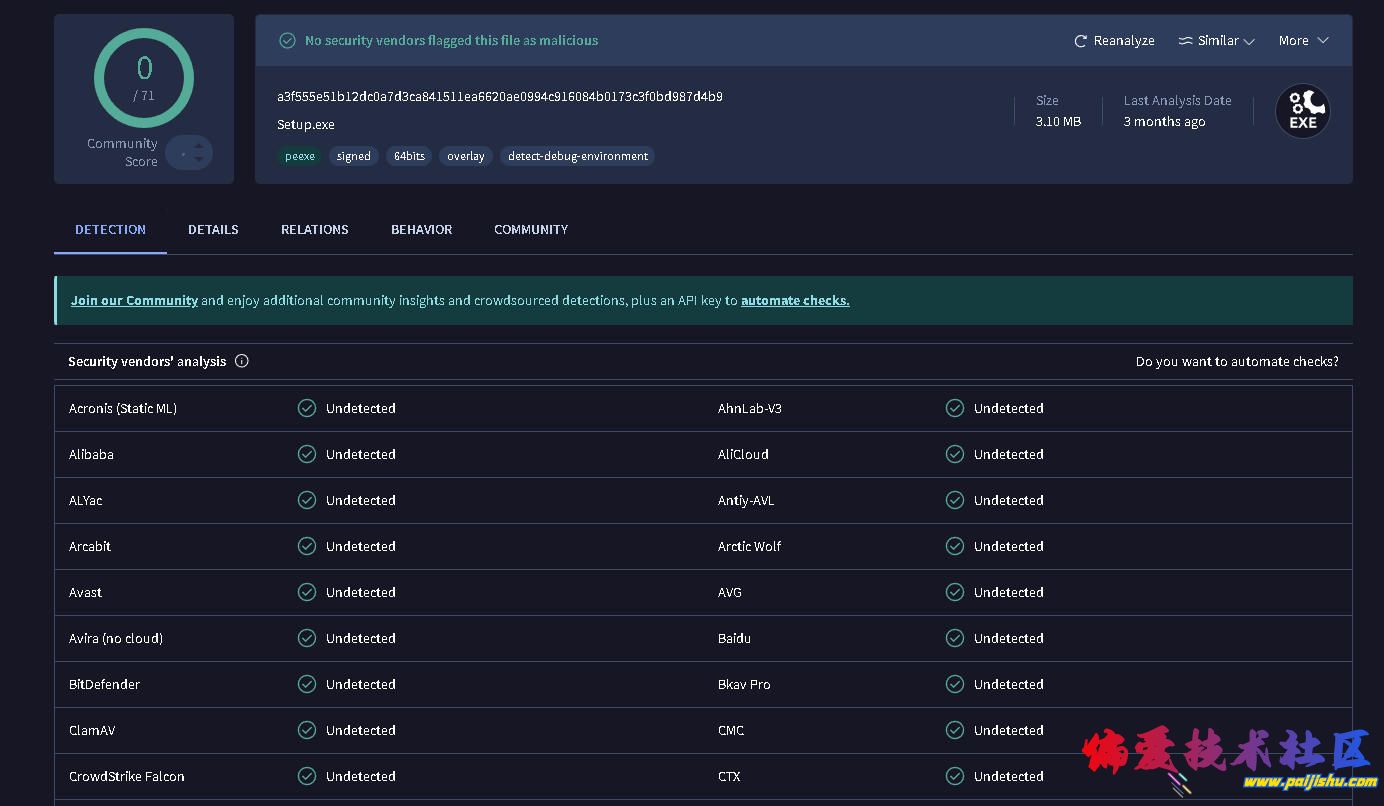This screenshot has height=806, width=1384.
Task: Open the Behavior tab
Action: pyautogui.click(x=421, y=229)
